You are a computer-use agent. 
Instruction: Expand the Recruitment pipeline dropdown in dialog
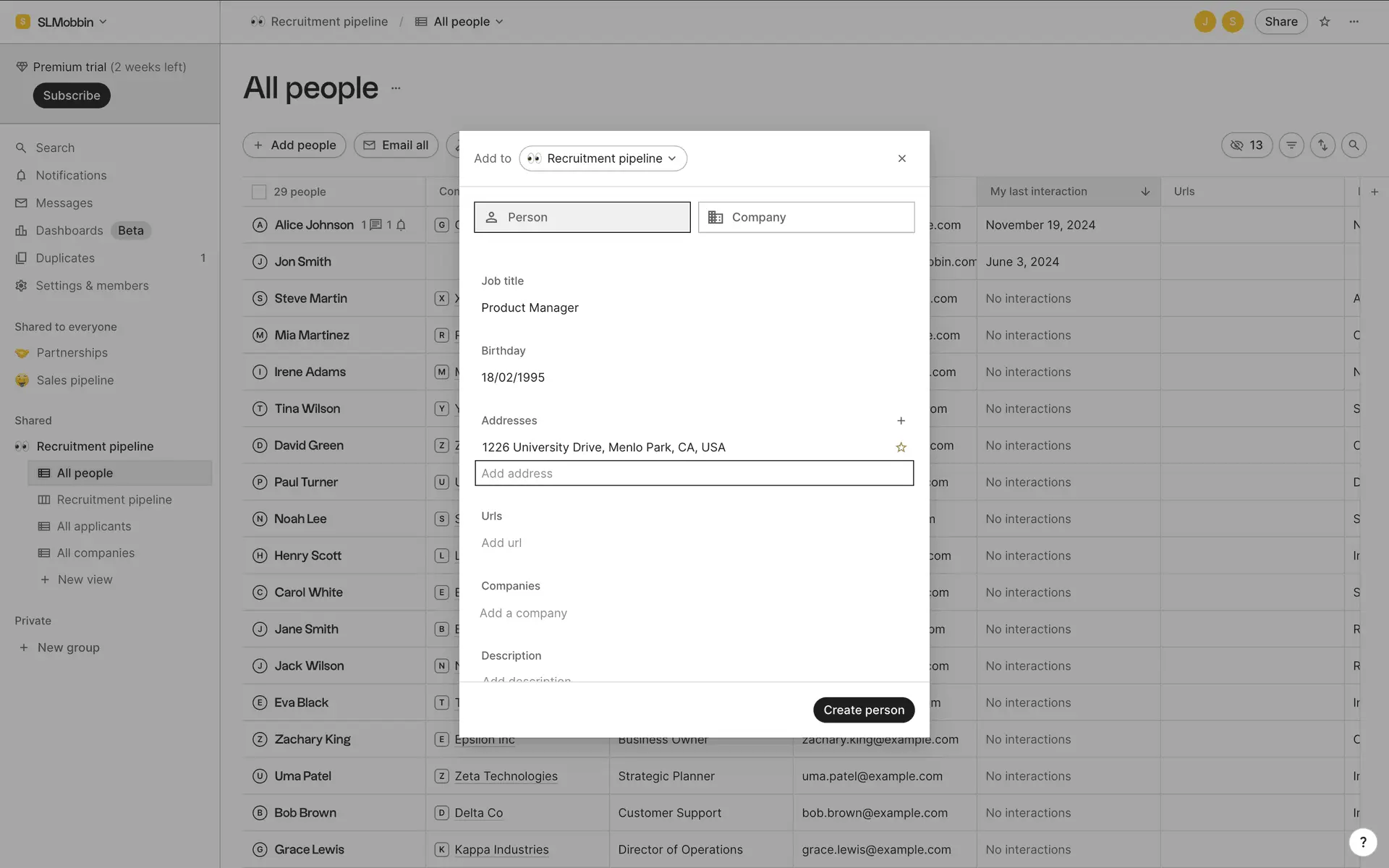click(603, 158)
